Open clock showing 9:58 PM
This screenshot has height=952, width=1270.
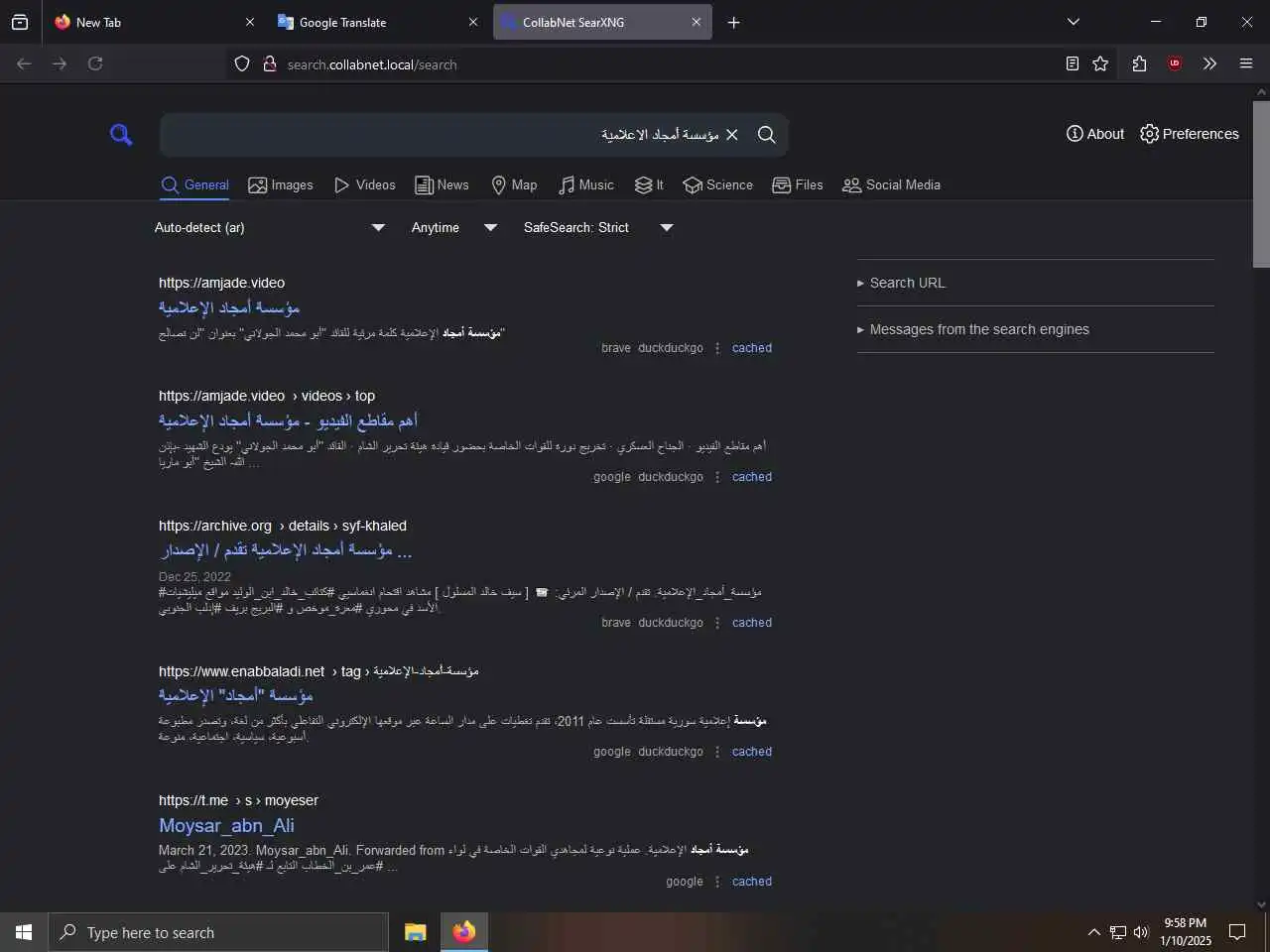1186,932
